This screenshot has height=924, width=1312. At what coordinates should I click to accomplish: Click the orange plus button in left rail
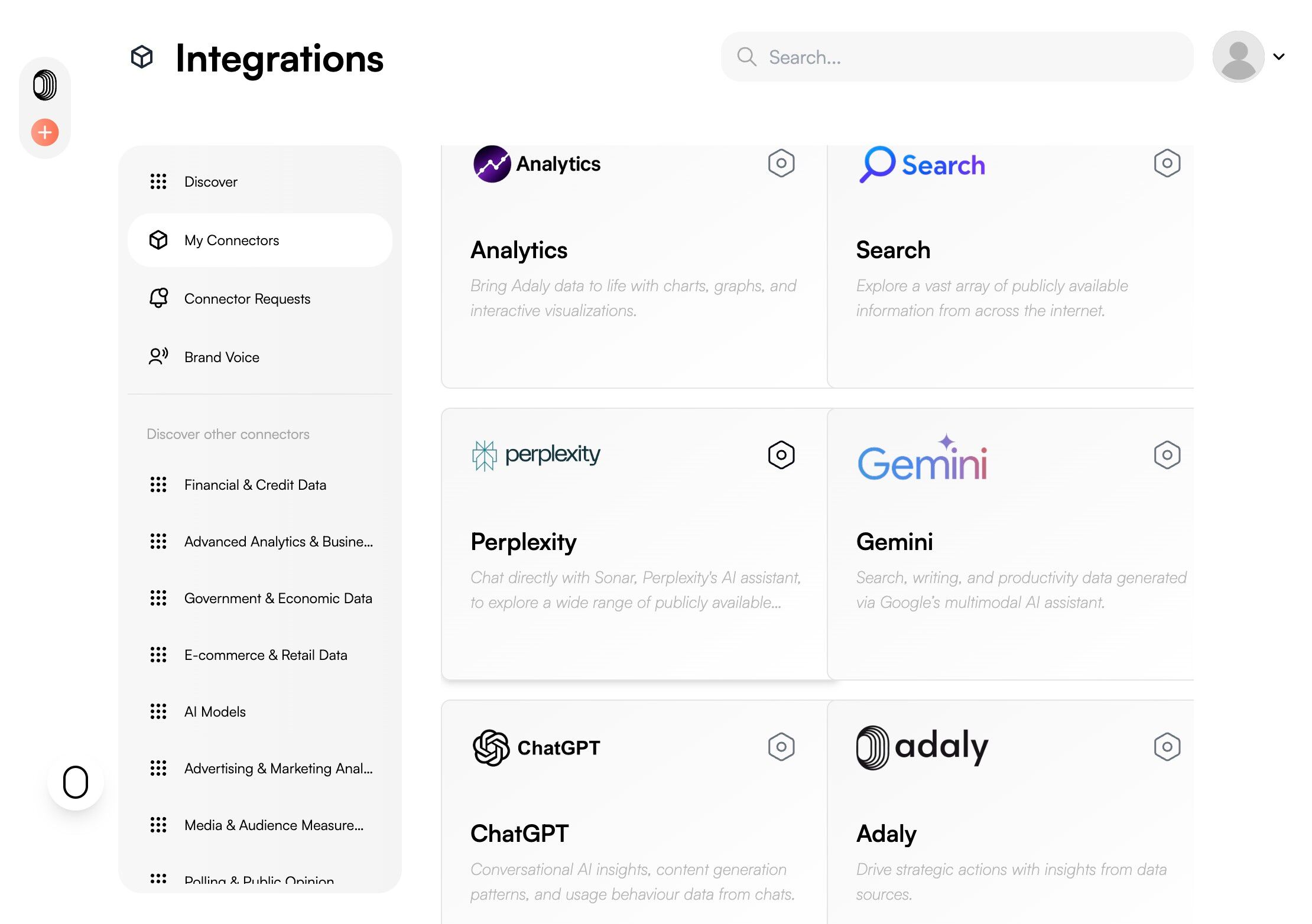pos(45,132)
